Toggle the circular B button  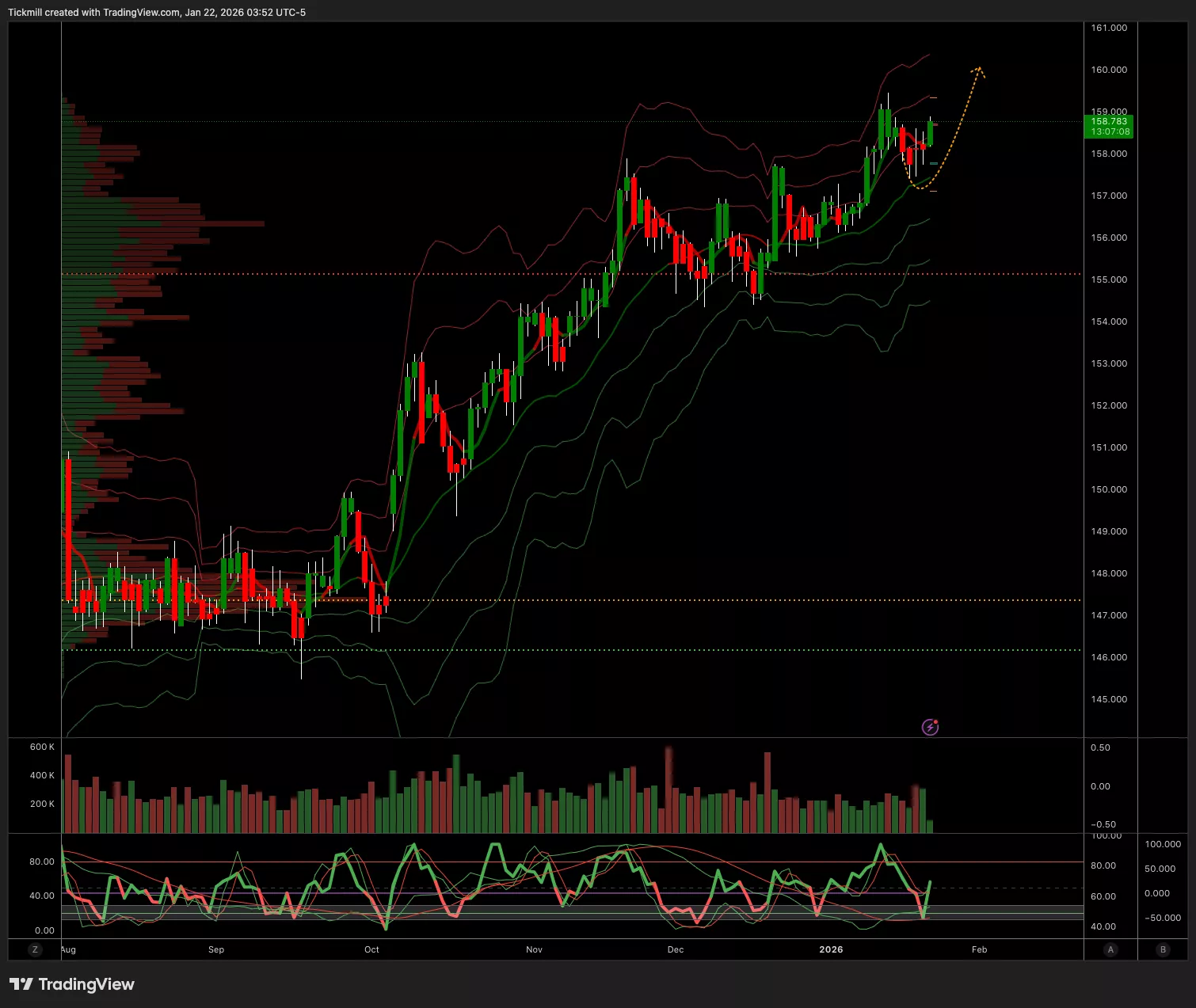click(x=1163, y=949)
